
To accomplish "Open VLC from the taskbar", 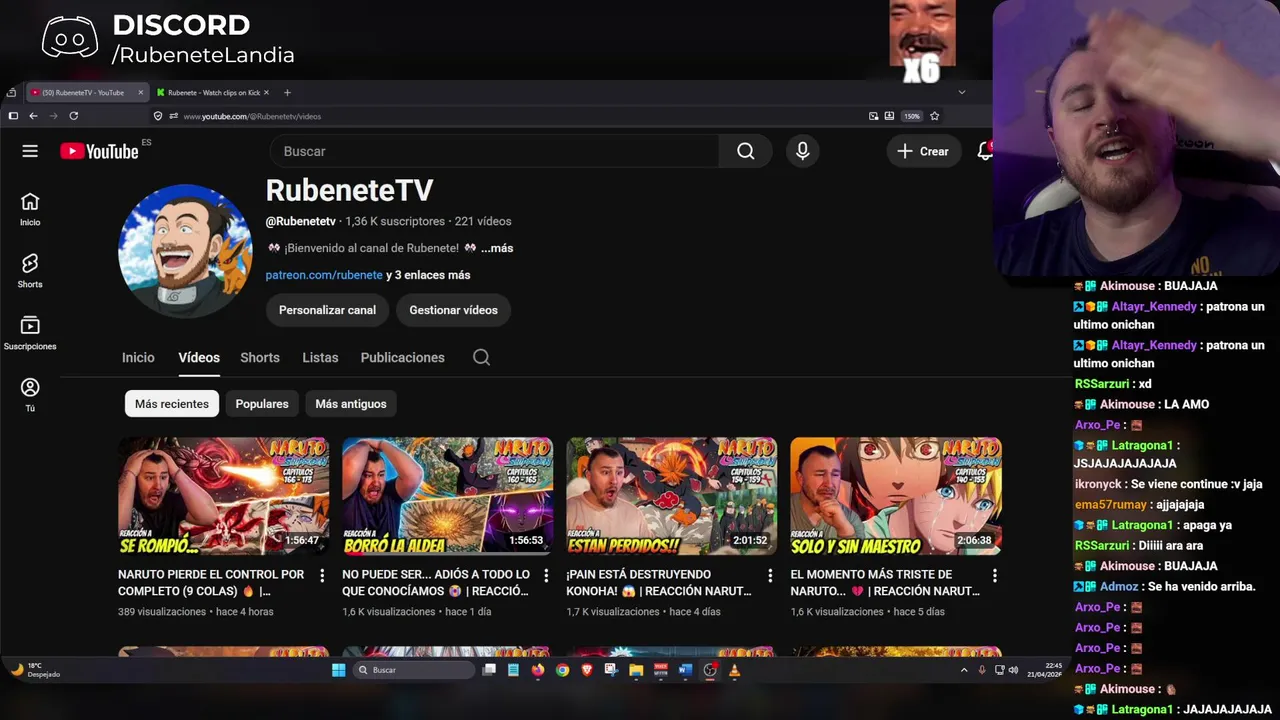I will [734, 670].
